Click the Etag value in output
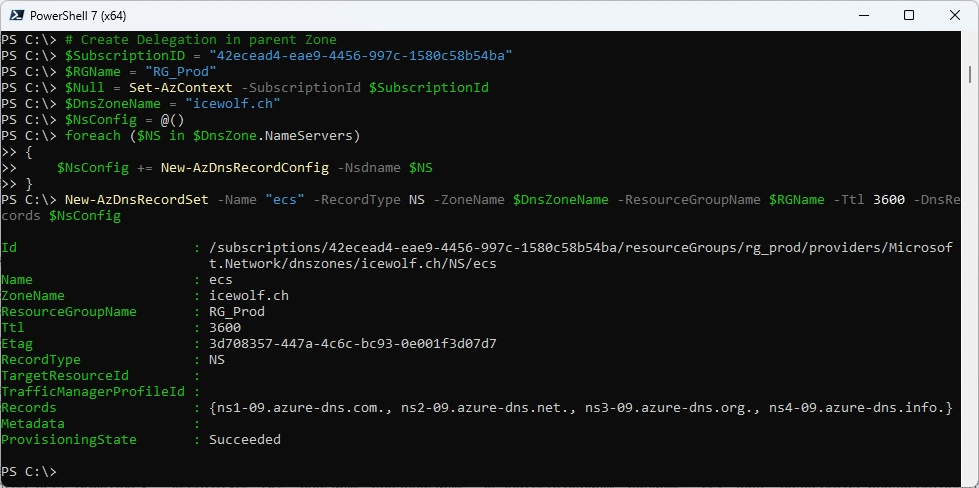979x488 pixels. 353,344
